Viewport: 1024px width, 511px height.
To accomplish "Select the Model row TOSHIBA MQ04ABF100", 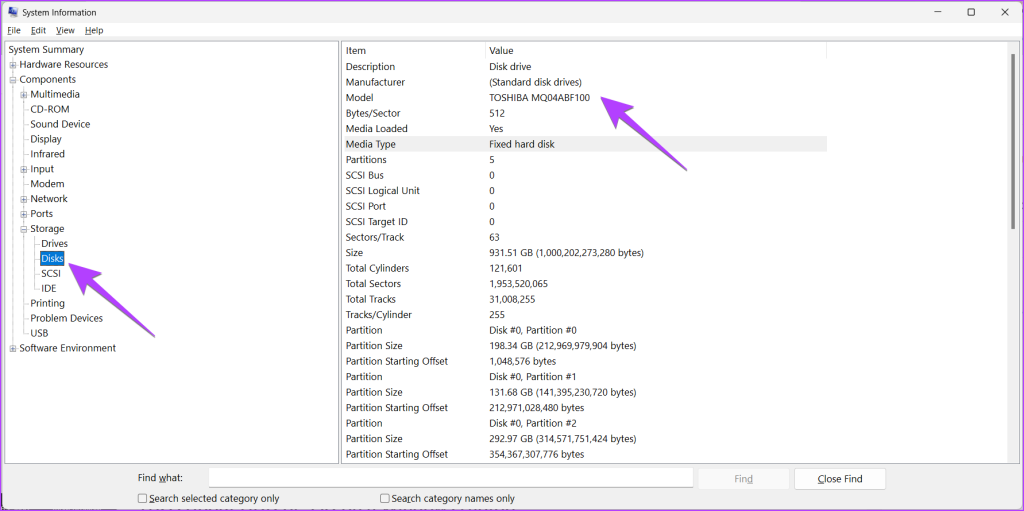I will point(584,98).
